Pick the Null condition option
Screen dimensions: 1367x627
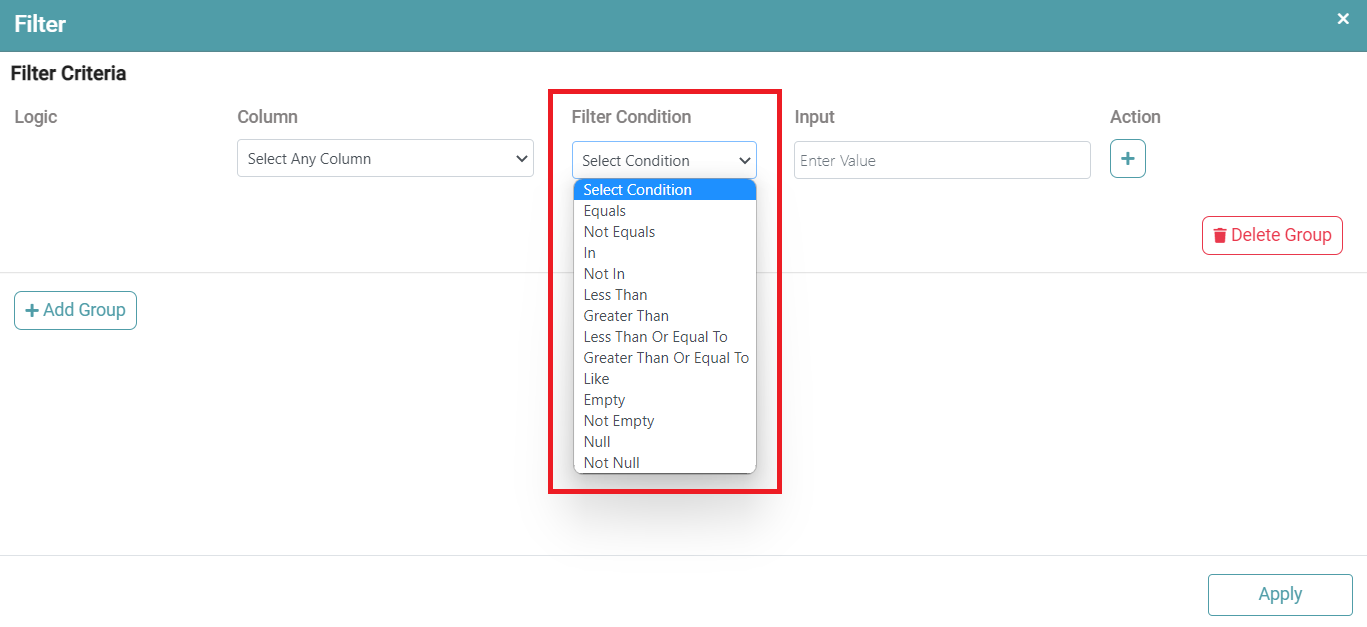[597, 442]
